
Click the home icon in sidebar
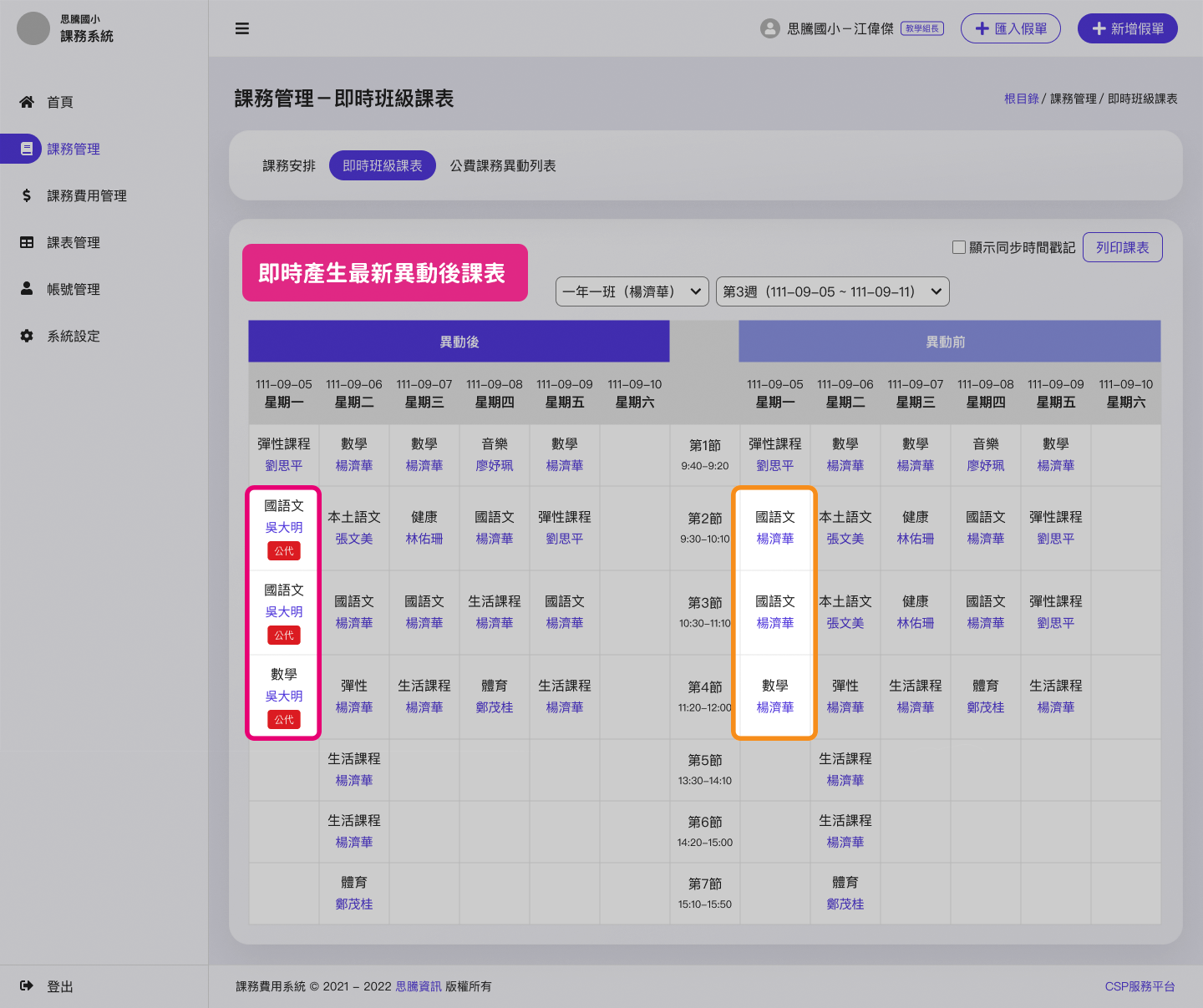click(x=27, y=102)
